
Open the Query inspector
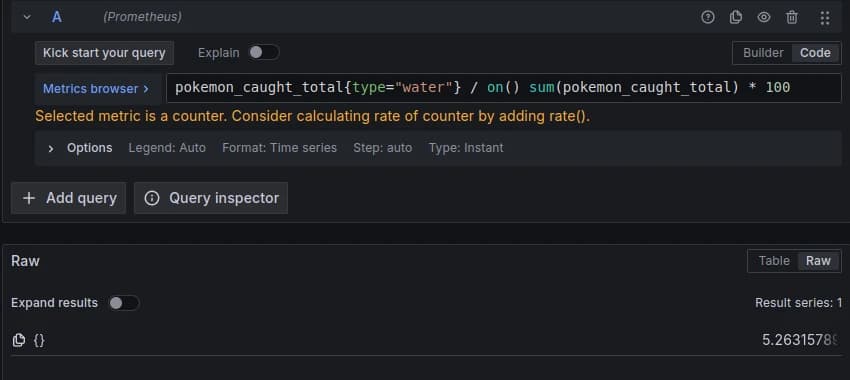(211, 198)
